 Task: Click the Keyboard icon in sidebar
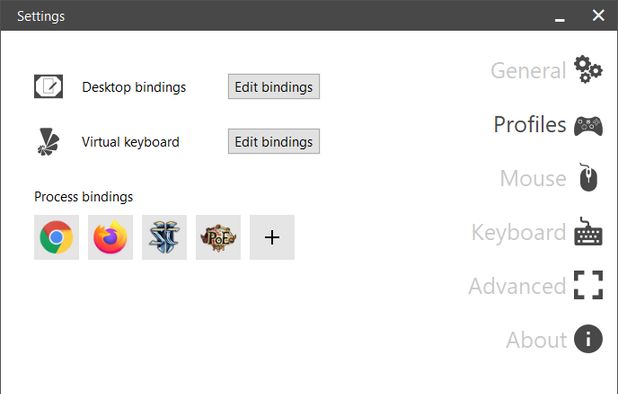(x=588, y=232)
